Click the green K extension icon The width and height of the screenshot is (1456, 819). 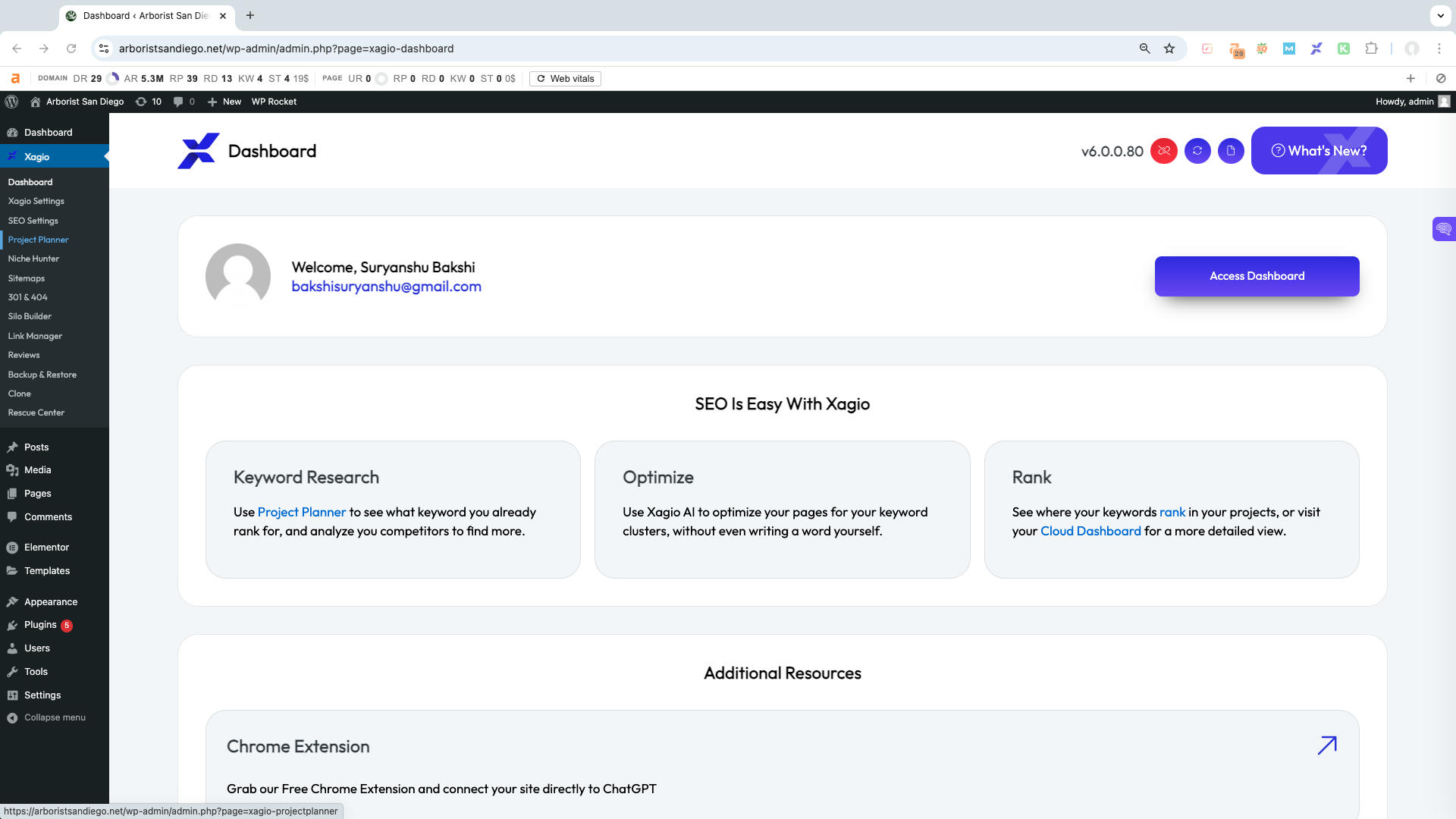(1343, 49)
